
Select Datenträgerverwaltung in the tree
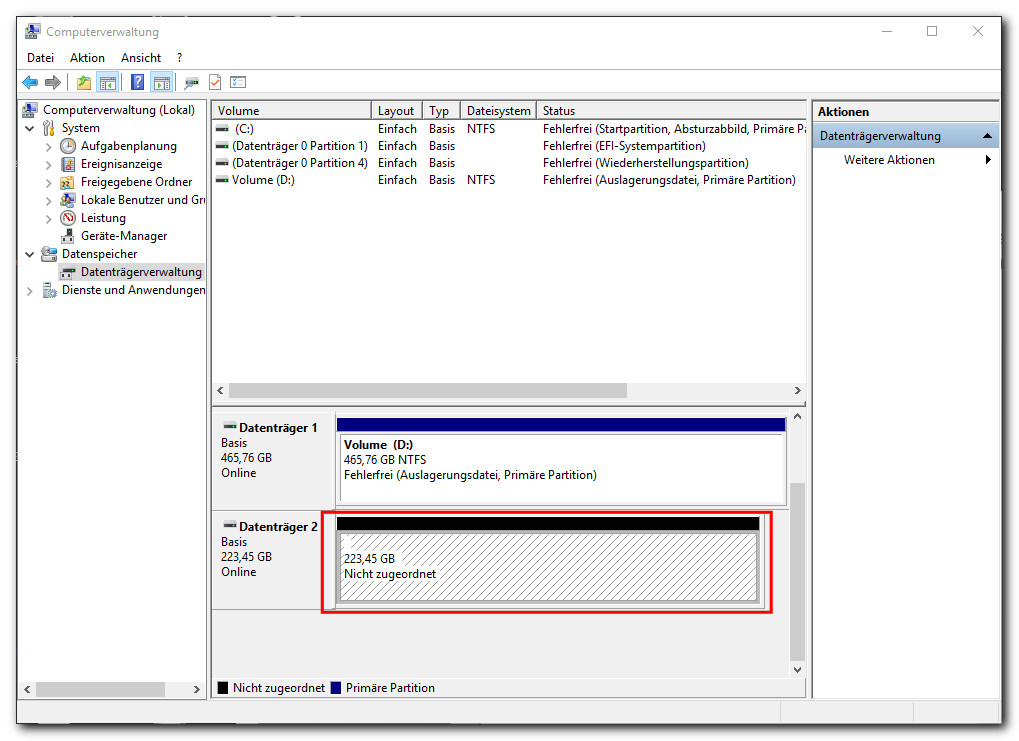pos(141,272)
